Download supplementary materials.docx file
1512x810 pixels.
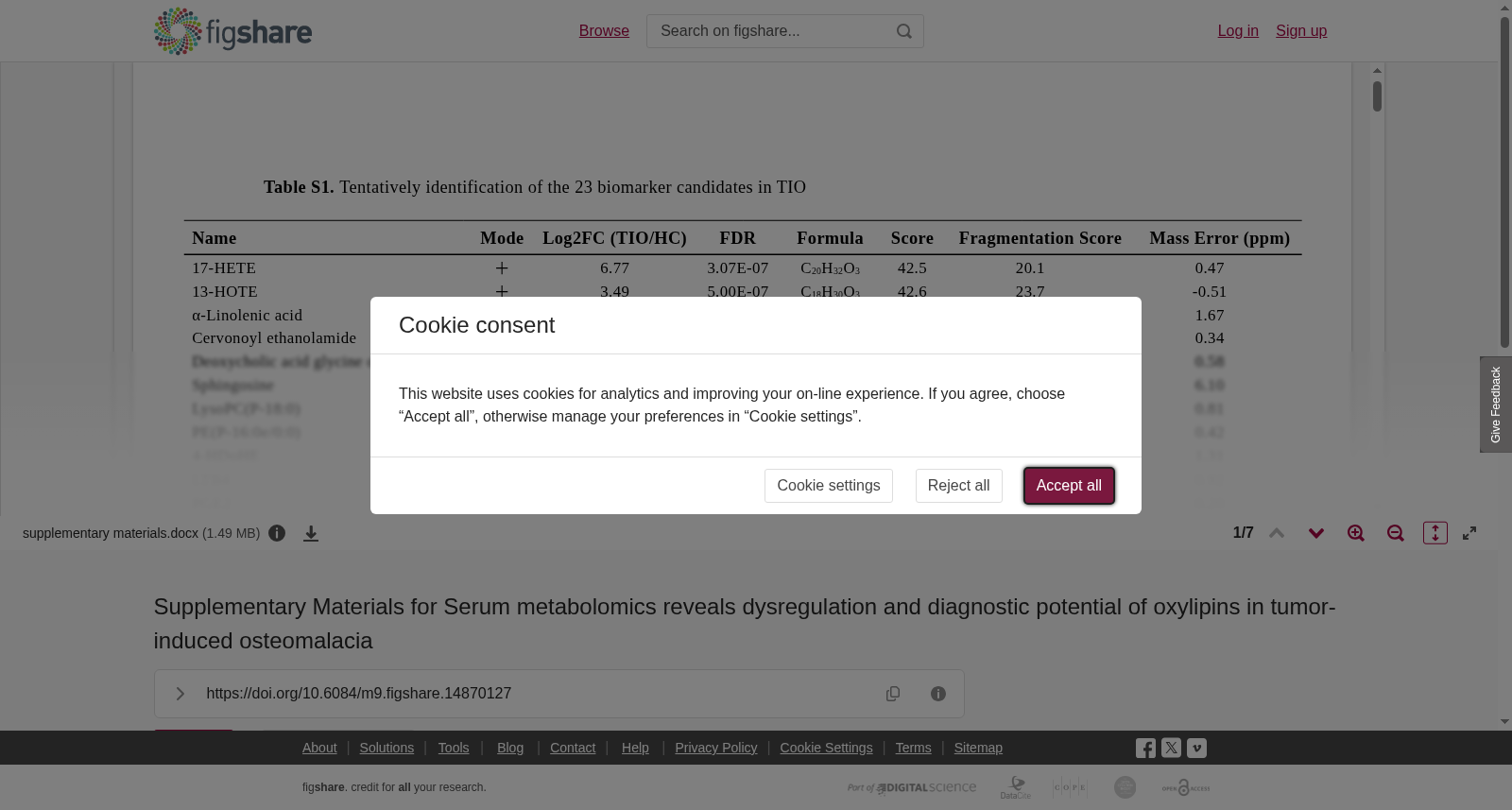(x=311, y=534)
